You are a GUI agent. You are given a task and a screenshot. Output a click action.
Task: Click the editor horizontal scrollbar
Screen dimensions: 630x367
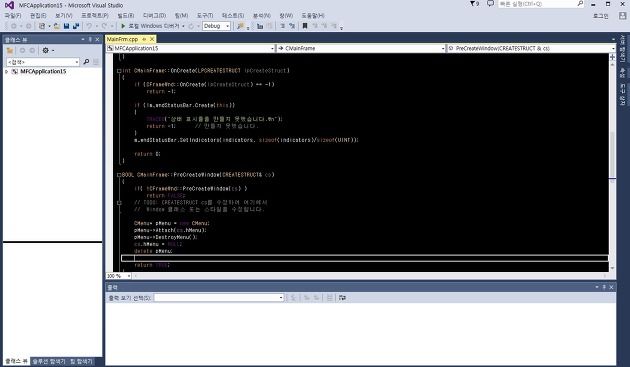pyautogui.click(x=370, y=276)
